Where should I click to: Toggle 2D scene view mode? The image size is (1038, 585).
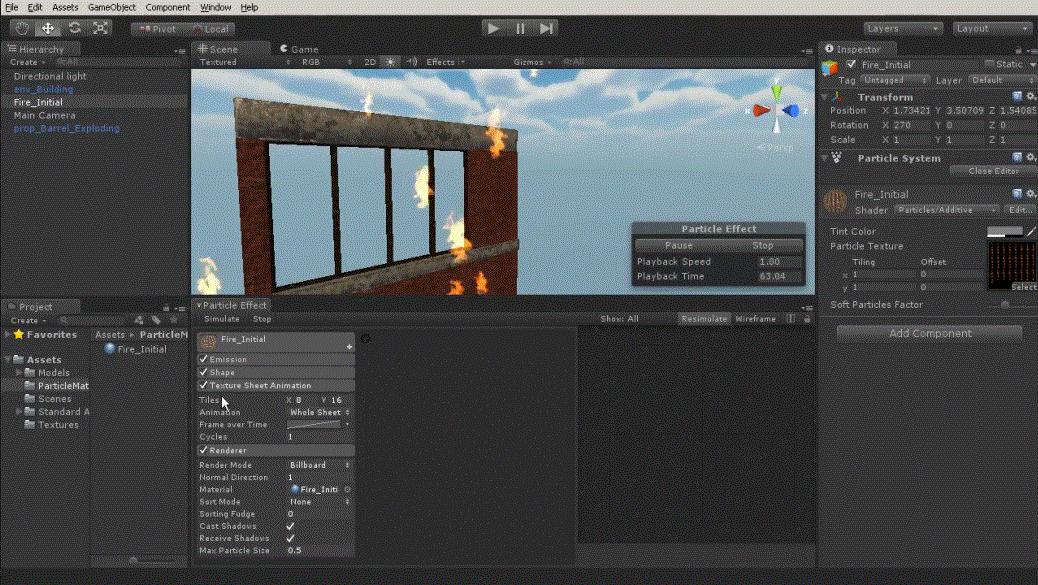click(x=370, y=62)
